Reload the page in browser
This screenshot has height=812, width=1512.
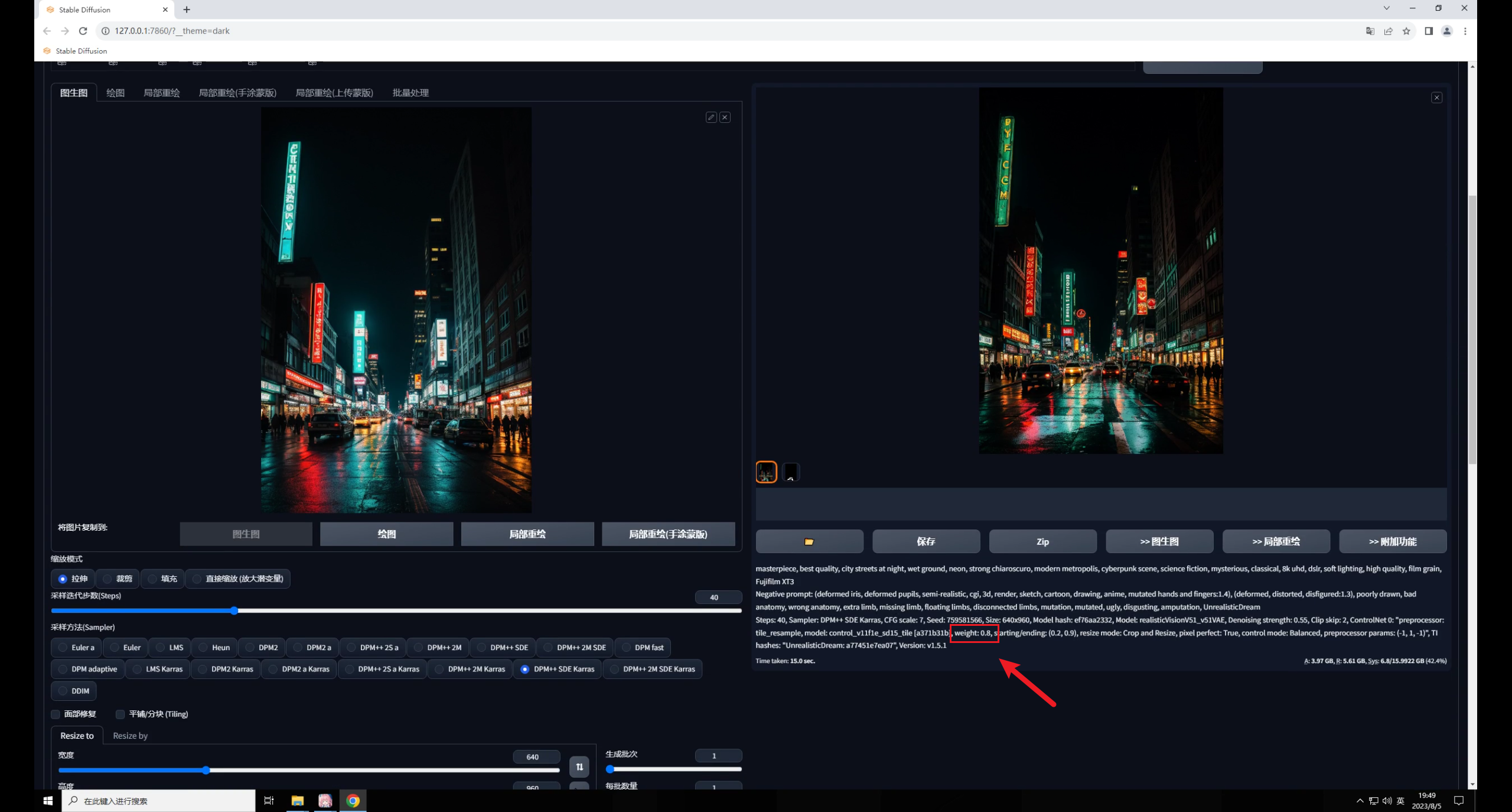click(83, 31)
